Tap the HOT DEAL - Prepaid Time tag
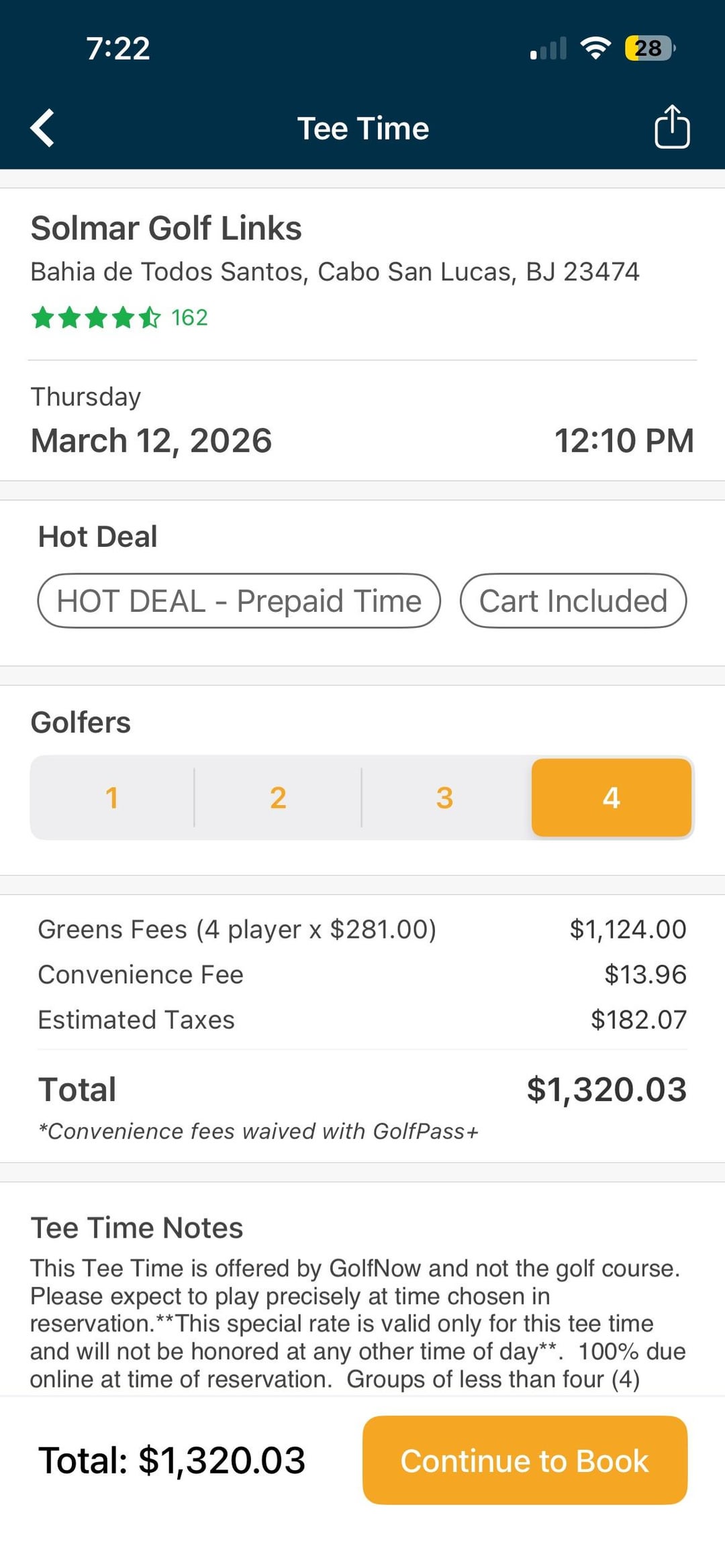This screenshot has height=1568, width=725. [x=239, y=601]
